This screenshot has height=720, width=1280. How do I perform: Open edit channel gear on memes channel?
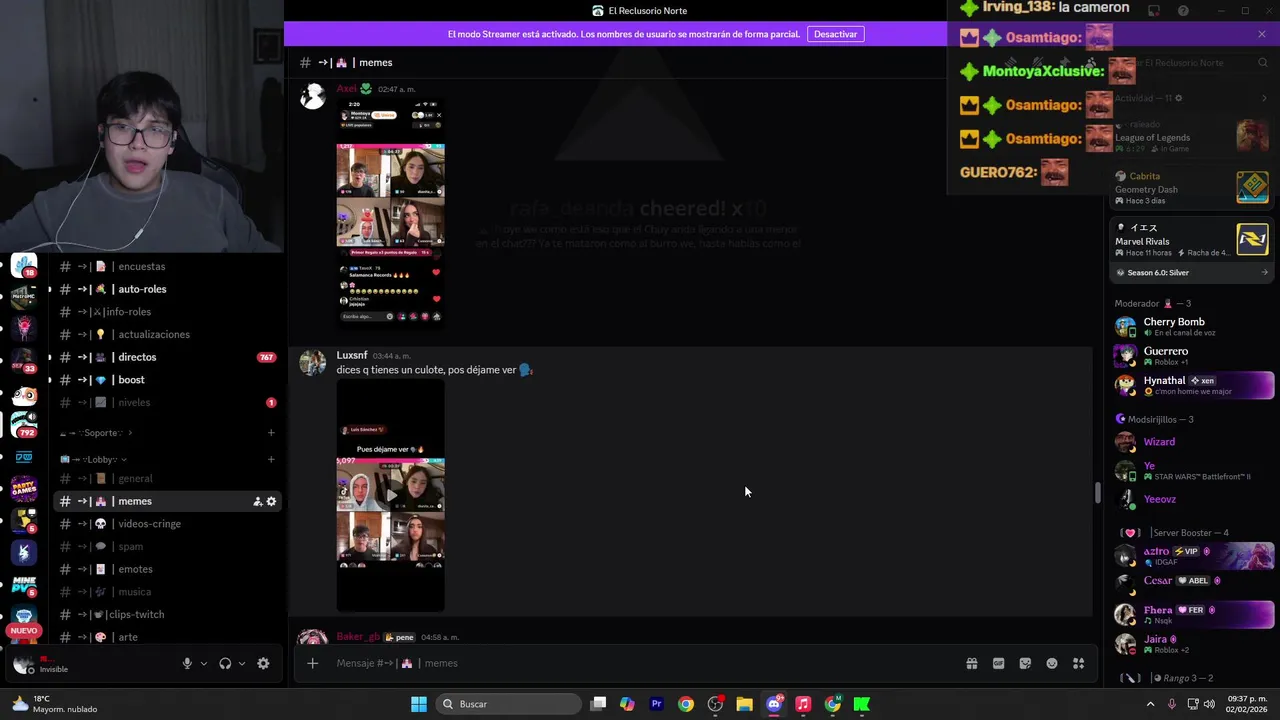tap(271, 501)
